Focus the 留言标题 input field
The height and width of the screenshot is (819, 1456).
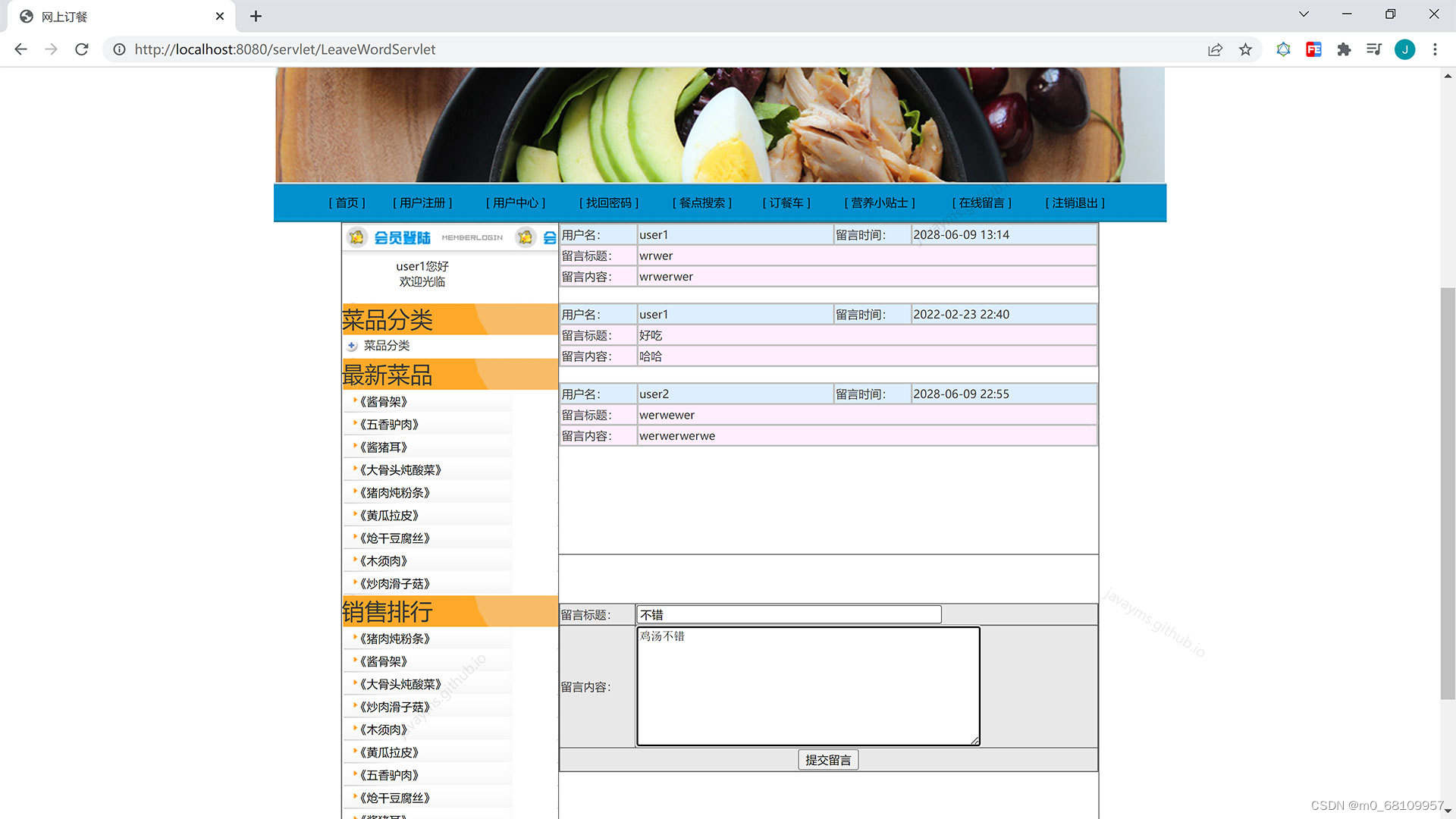click(789, 614)
